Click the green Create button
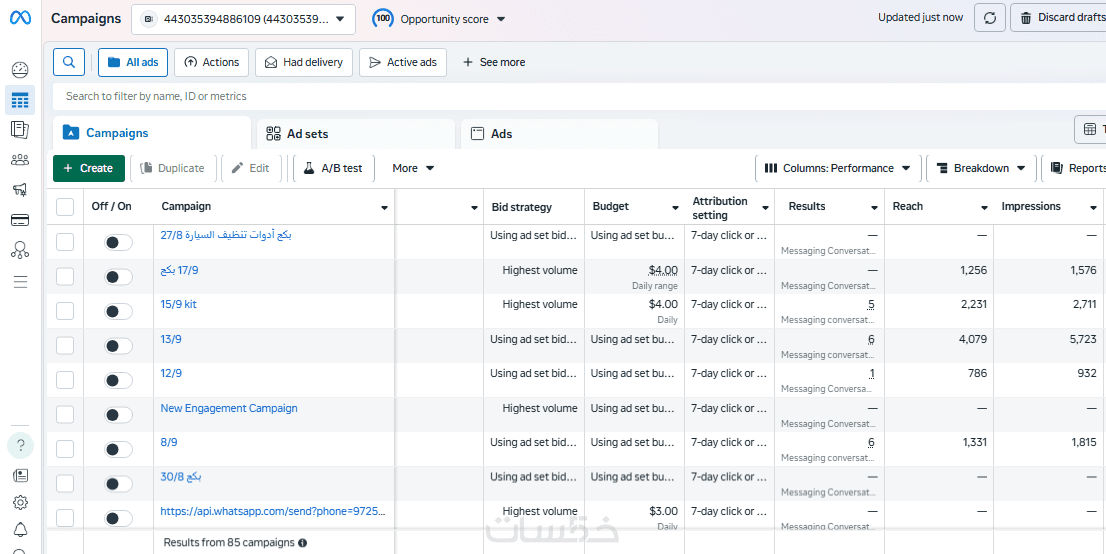The height and width of the screenshot is (554, 1106). pos(89,168)
